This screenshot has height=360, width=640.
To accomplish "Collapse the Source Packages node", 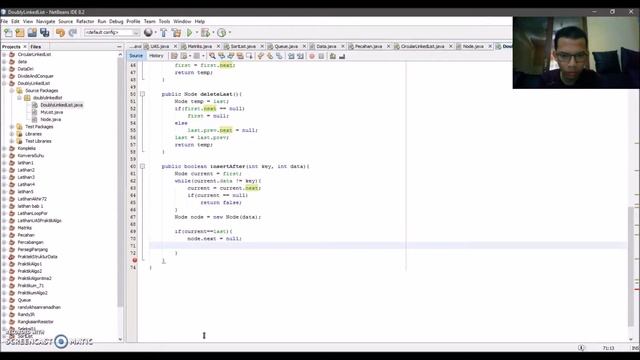I will (12, 91).
